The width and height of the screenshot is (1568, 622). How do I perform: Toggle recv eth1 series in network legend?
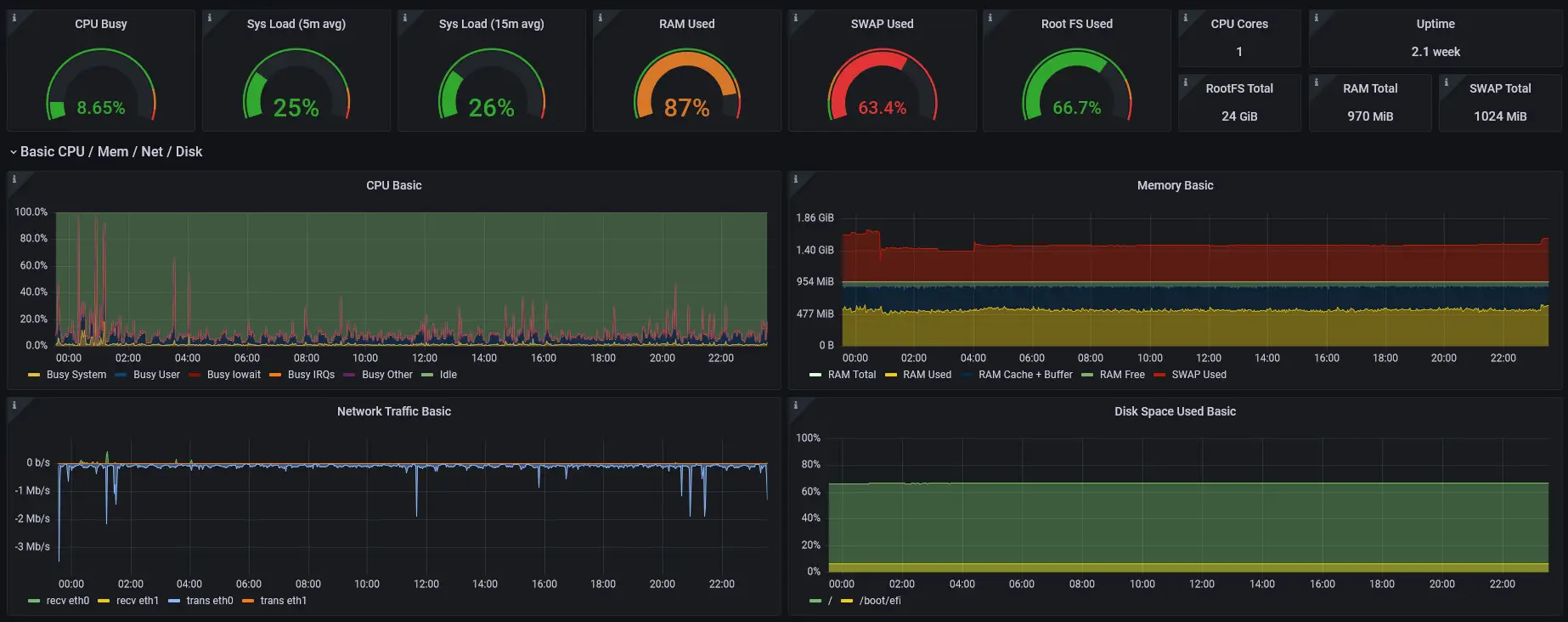coord(138,601)
